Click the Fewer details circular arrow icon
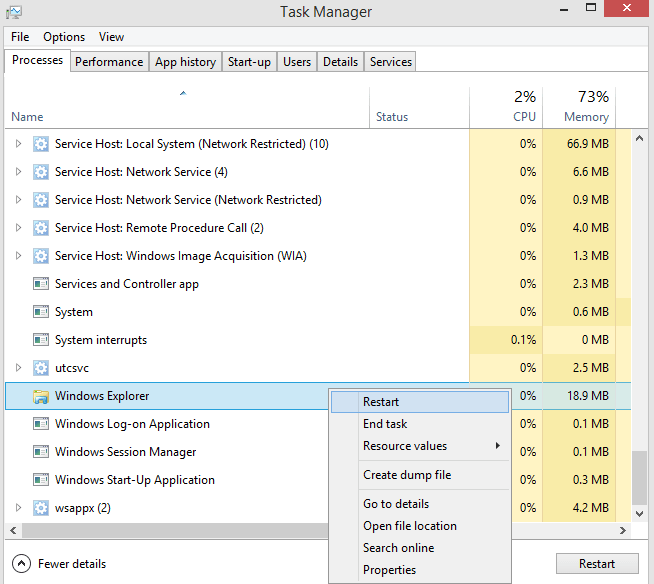Viewport: 654px width, 584px height. (21, 564)
